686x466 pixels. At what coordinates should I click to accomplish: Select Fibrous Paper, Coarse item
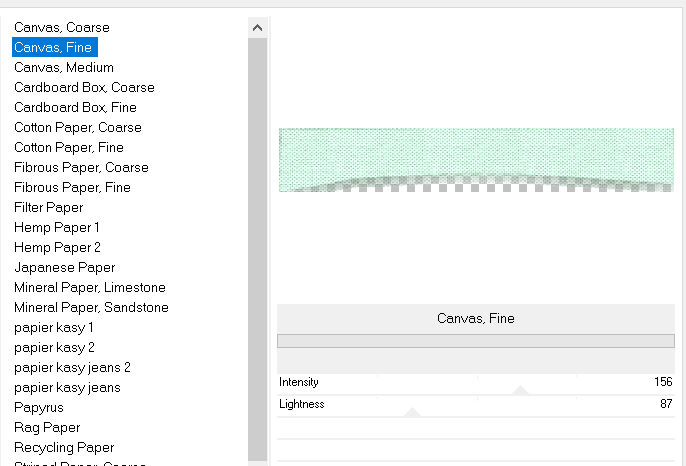81,167
